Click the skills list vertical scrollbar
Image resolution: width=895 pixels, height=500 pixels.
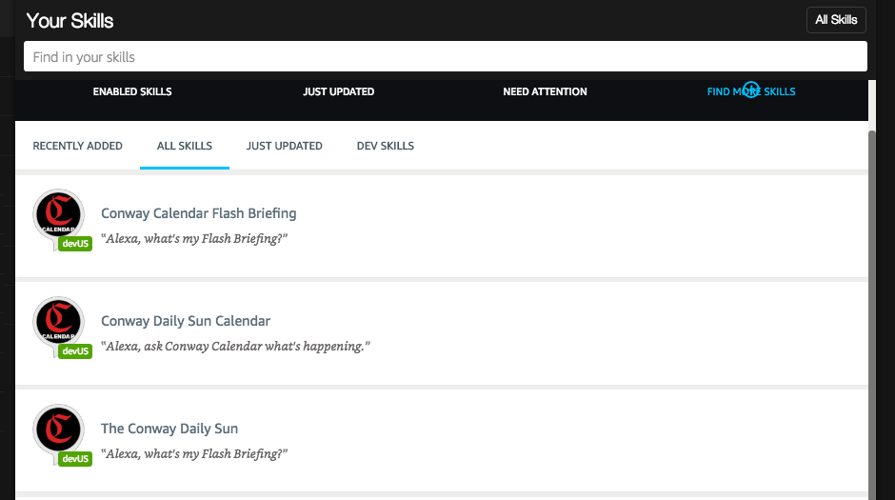(871, 300)
